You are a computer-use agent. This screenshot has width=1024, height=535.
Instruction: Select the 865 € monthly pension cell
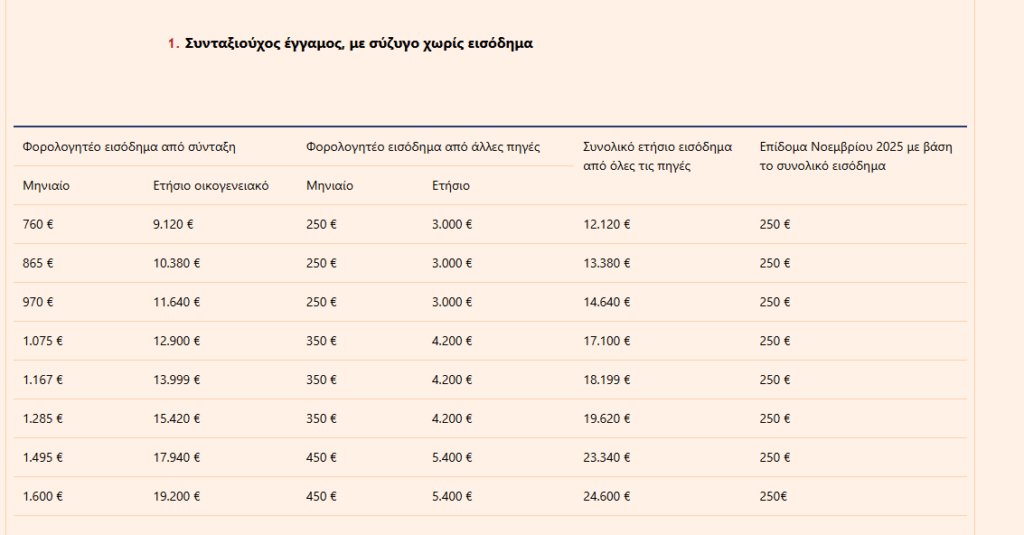pos(38,263)
